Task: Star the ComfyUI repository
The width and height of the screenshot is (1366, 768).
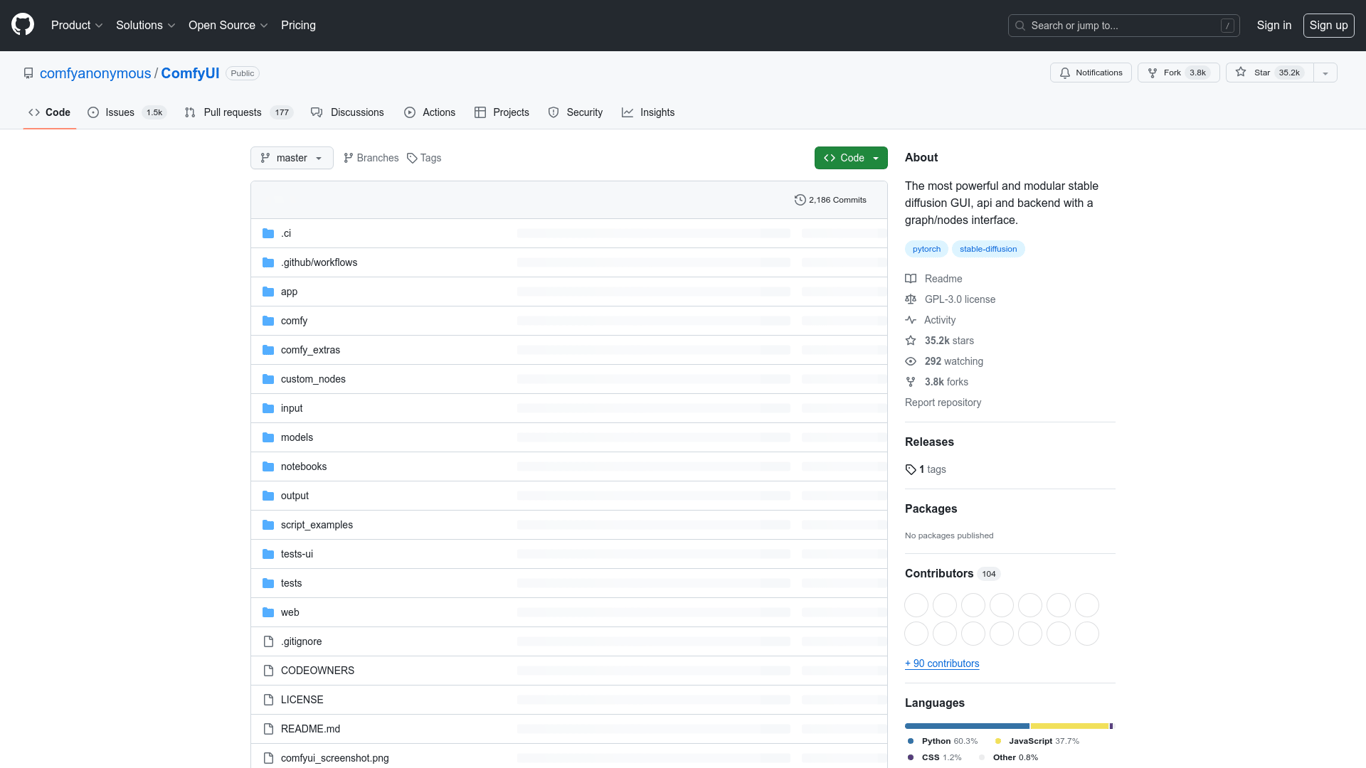Action: click(x=1269, y=73)
